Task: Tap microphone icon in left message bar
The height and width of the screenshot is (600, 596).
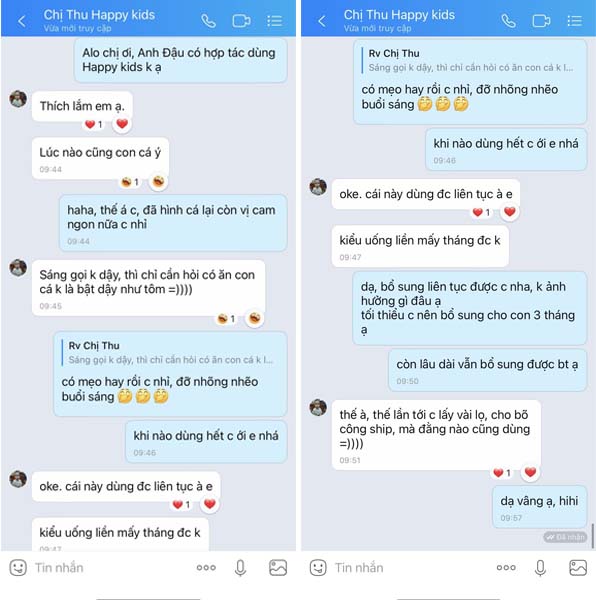Action: click(x=240, y=568)
